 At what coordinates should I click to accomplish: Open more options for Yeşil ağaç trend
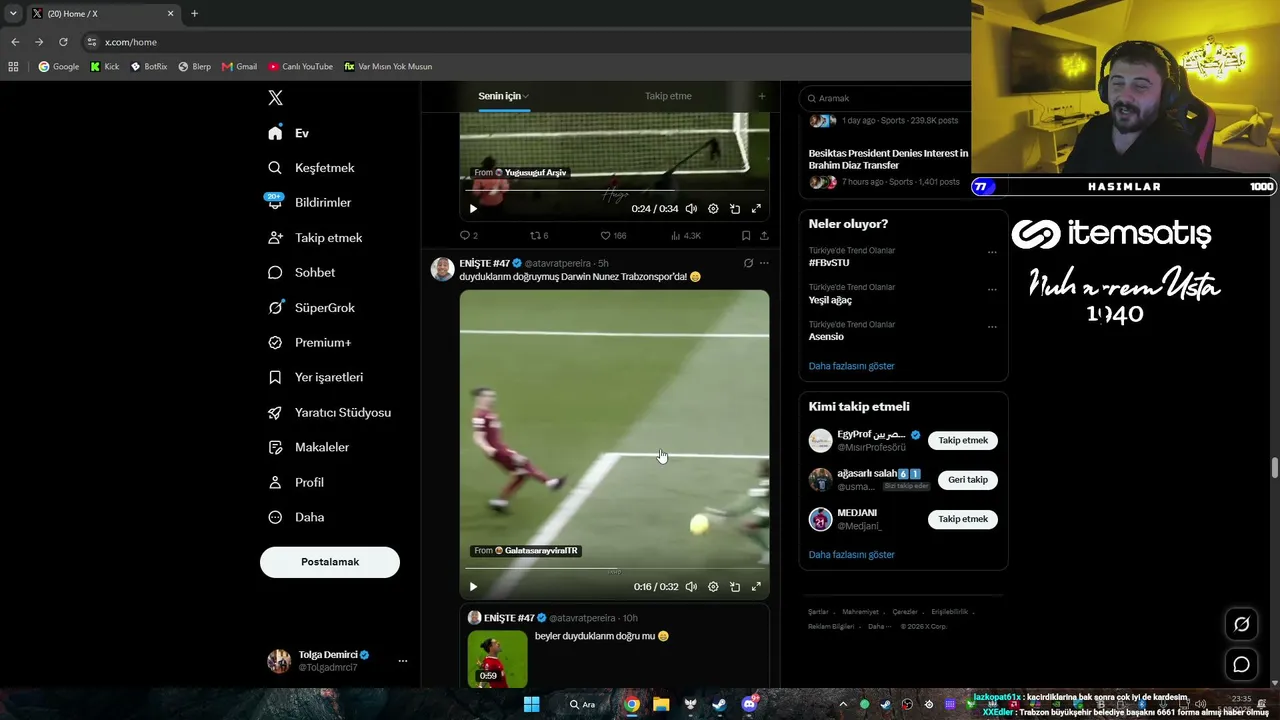click(x=992, y=289)
